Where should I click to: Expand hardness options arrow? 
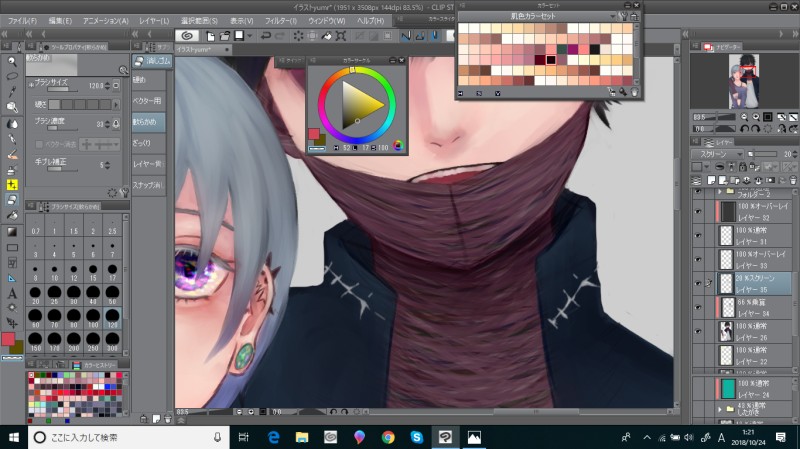(117, 105)
